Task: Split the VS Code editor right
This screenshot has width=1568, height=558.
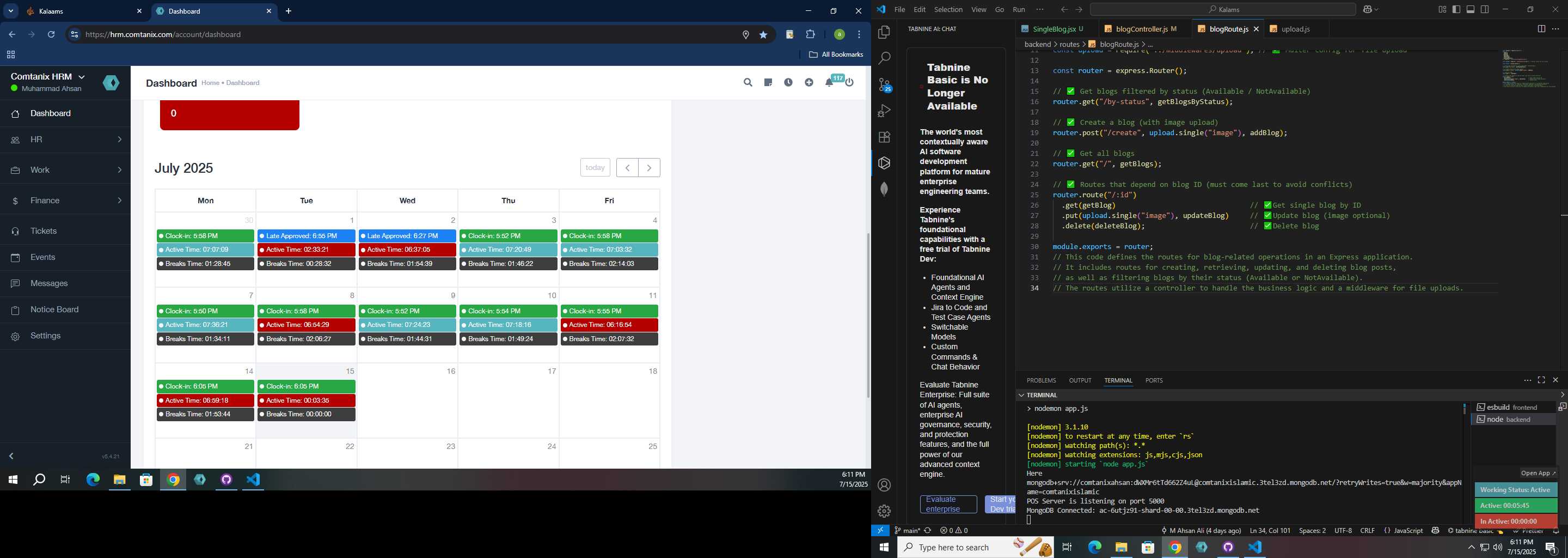Action: tap(1541, 29)
